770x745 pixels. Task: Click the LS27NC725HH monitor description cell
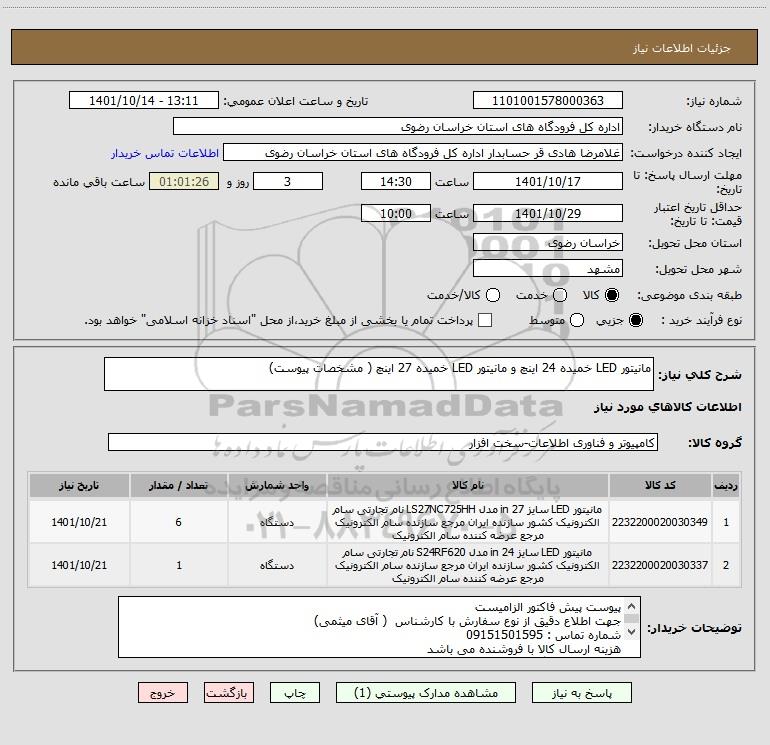[468, 522]
